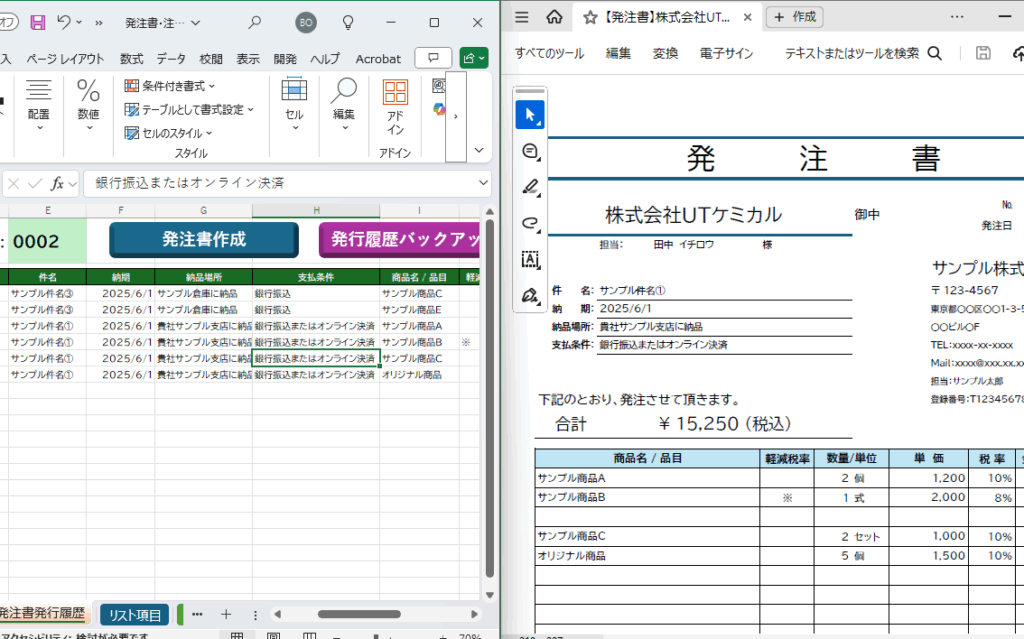Screen dimensions: 1024x639
Task: Click the Excel vertical scrollbar down arrow
Action: (x=490, y=595)
